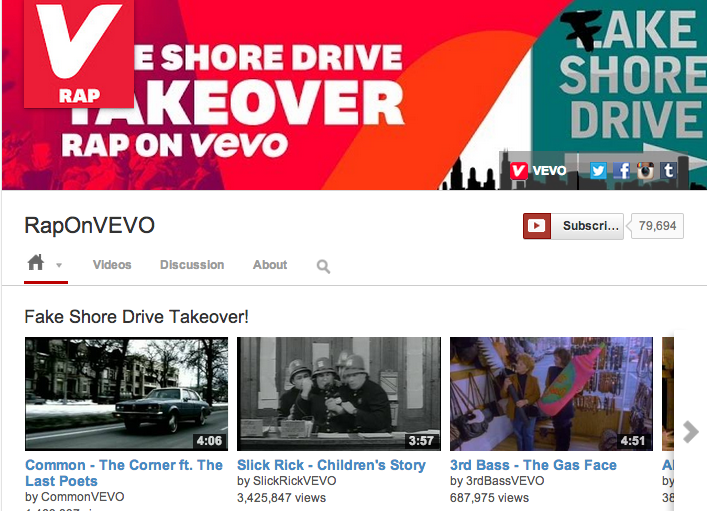Visit the SlickRickVEVO channel link

pyautogui.click(x=294, y=481)
